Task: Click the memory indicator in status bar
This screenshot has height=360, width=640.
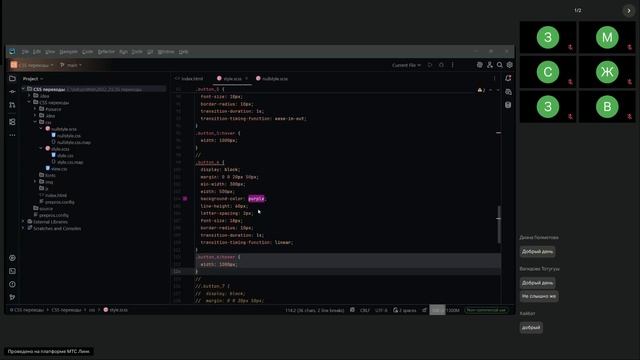Action: click(x=445, y=310)
